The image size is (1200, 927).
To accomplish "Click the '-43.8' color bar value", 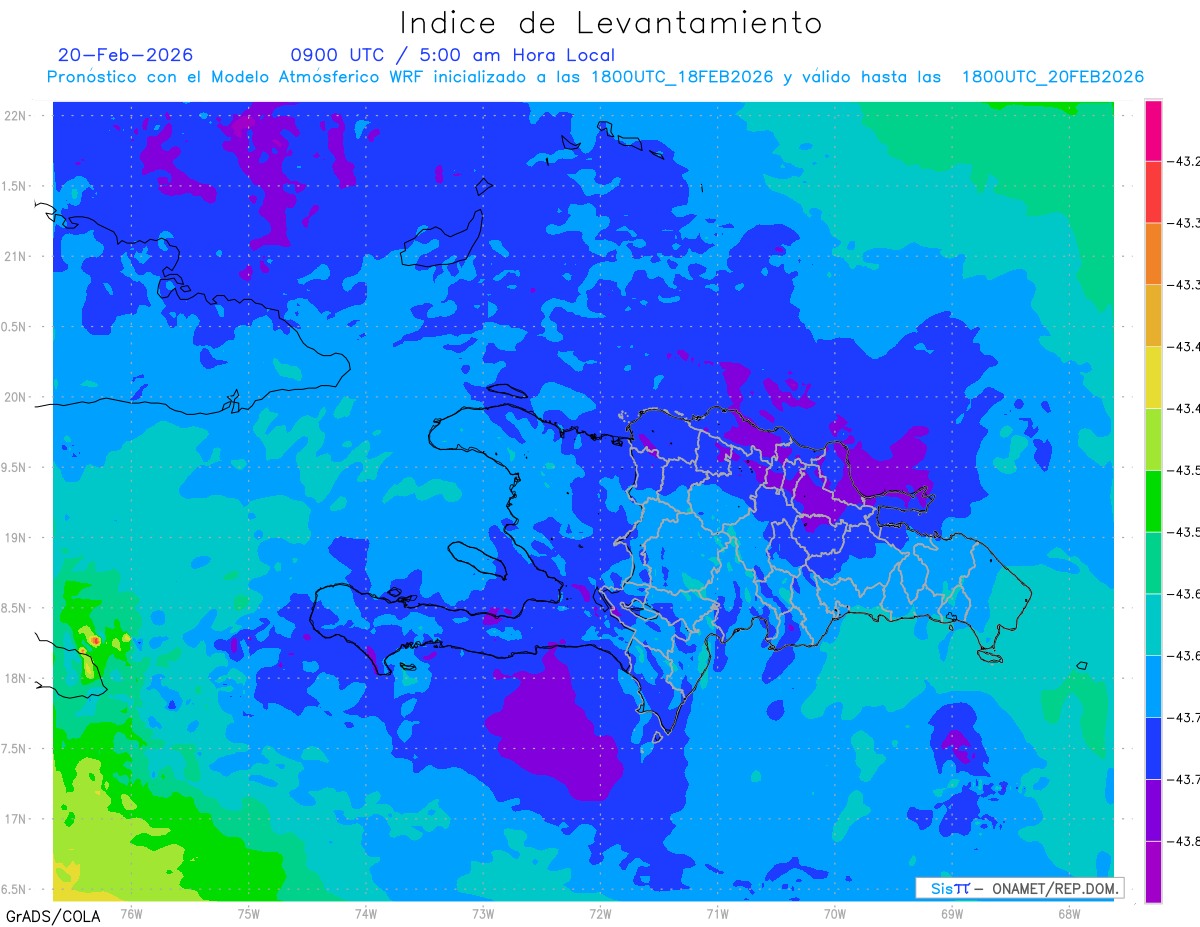I will [1186, 841].
